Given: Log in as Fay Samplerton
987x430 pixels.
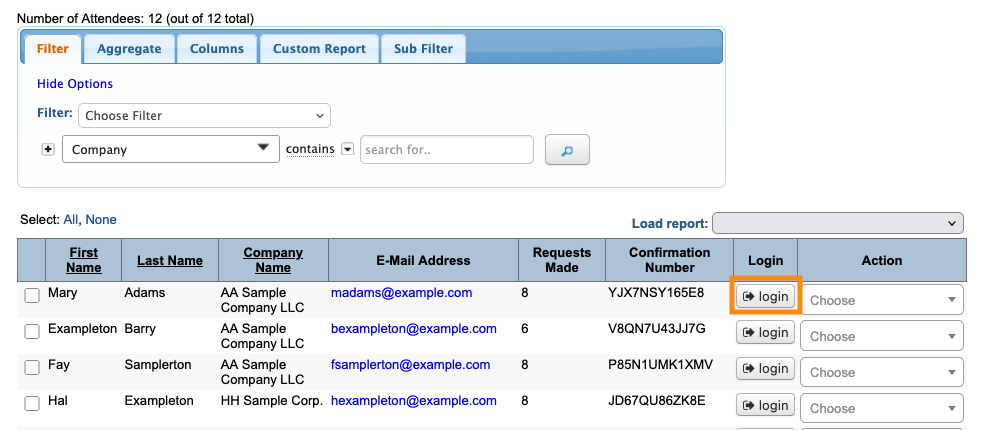Looking at the screenshot, I should click(x=765, y=368).
